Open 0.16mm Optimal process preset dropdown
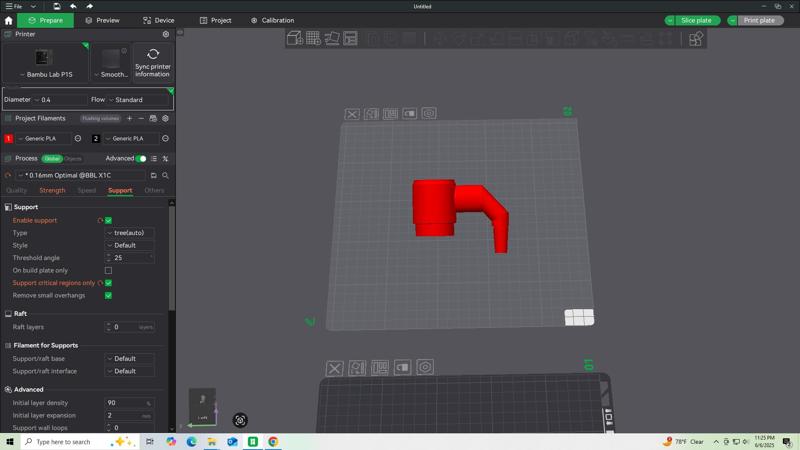This screenshot has height=450, width=800. [81, 176]
